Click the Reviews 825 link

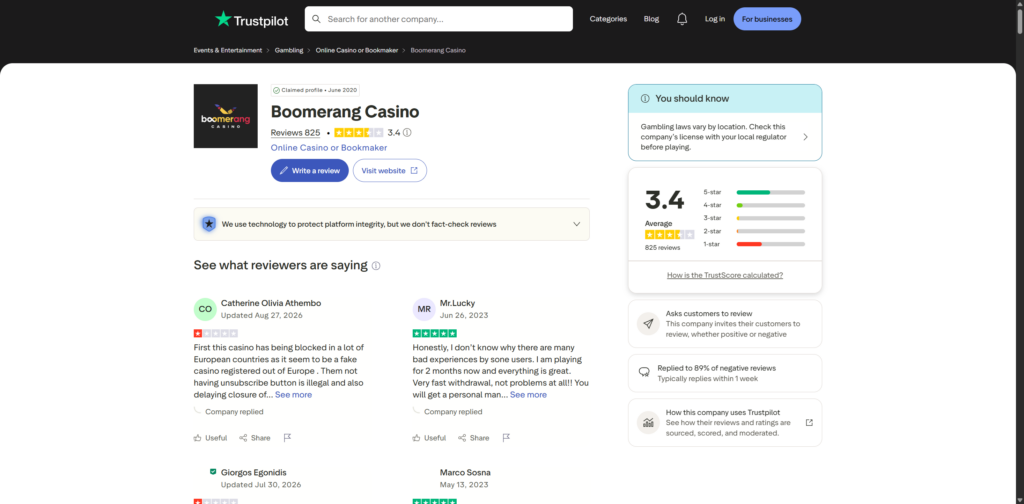coord(295,133)
